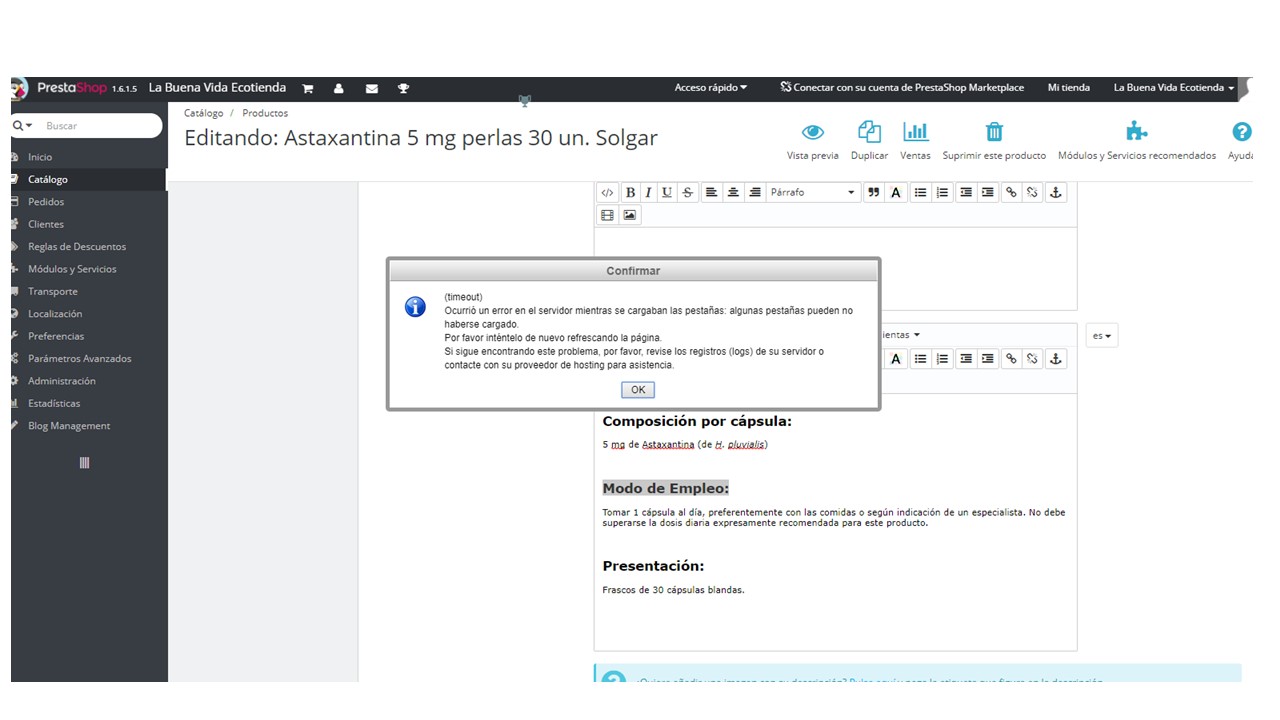Click Suprimir este producto trash icon
The image size is (1280, 720).
(x=994, y=132)
